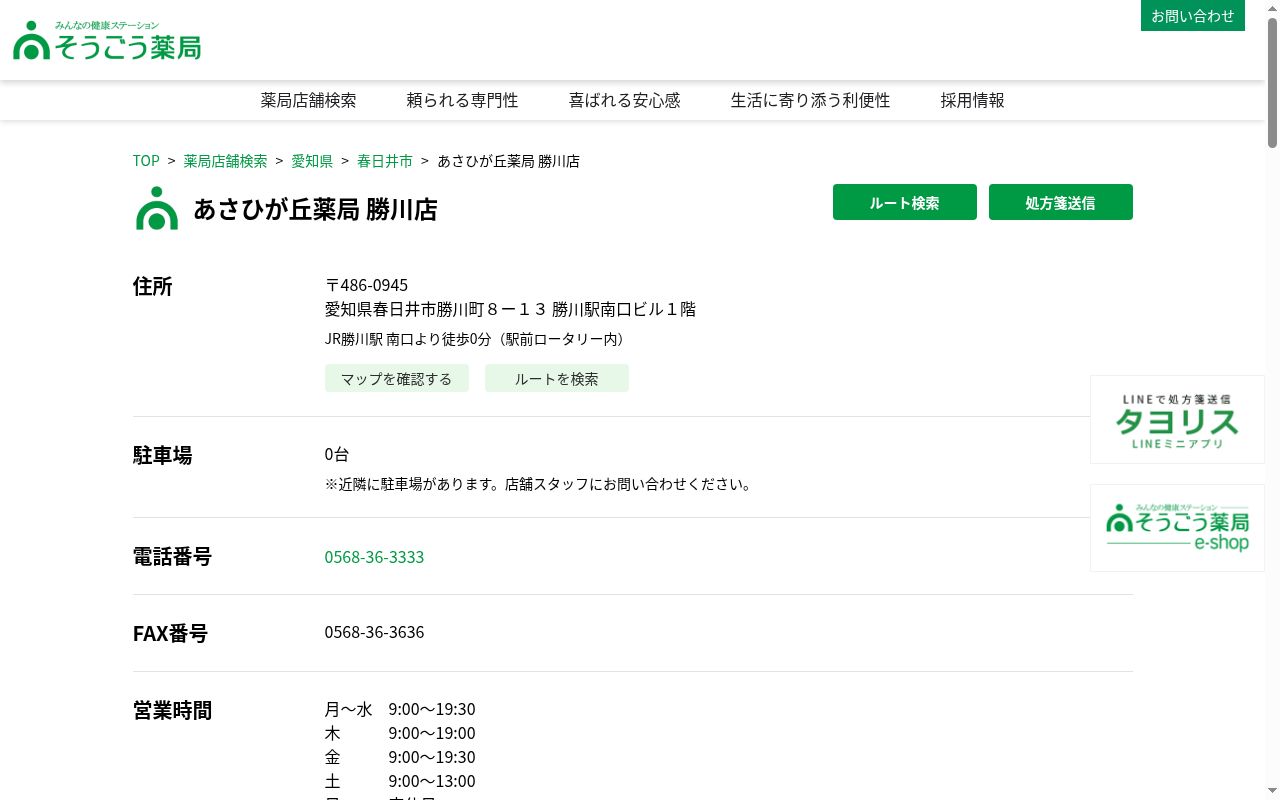Click the 電話番号 section label

click(172, 556)
